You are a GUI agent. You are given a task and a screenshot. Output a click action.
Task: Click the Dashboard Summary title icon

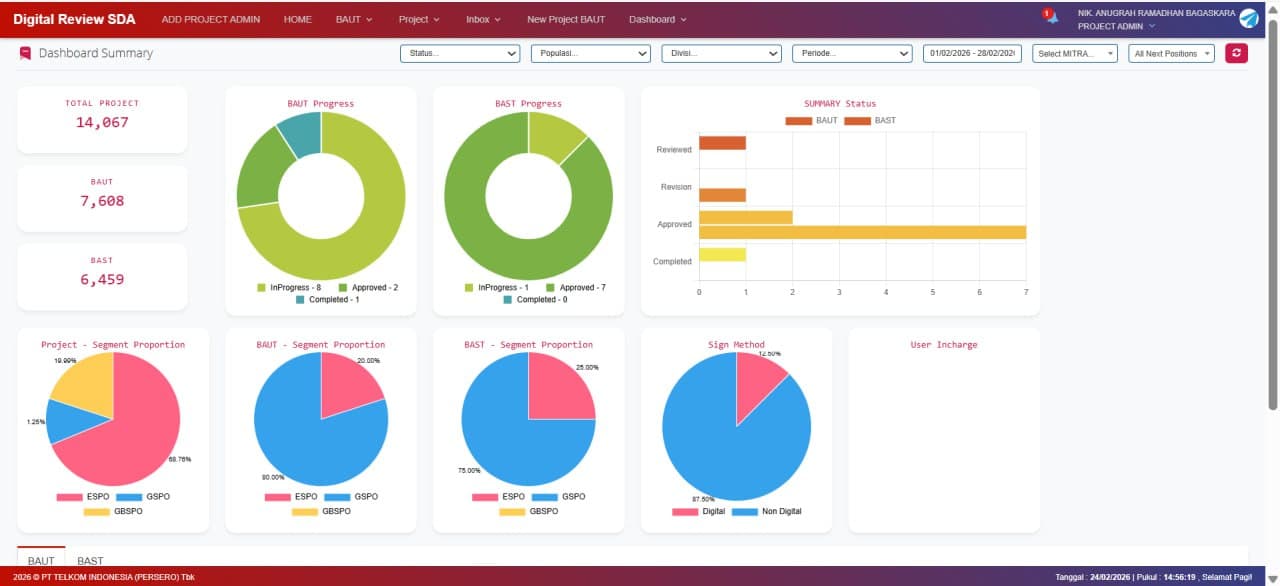coord(25,53)
